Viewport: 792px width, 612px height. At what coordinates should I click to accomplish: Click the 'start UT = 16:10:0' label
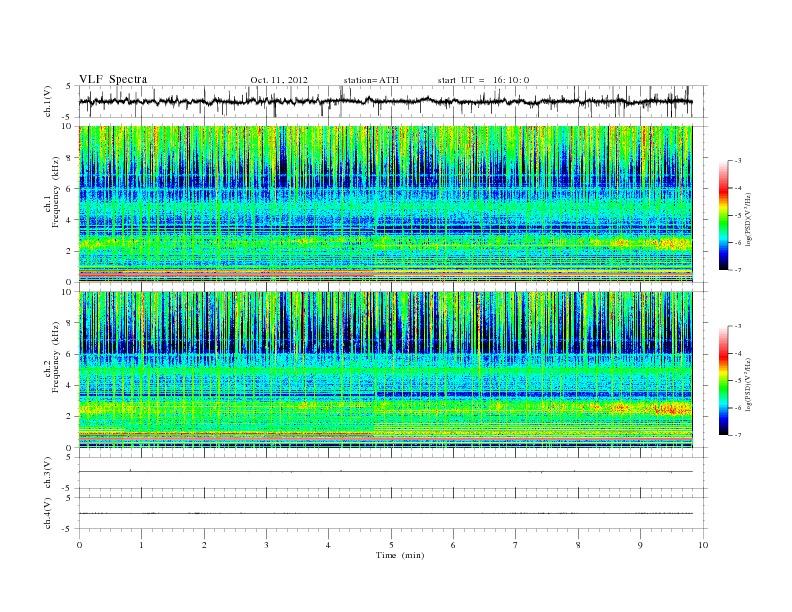pos(483,80)
